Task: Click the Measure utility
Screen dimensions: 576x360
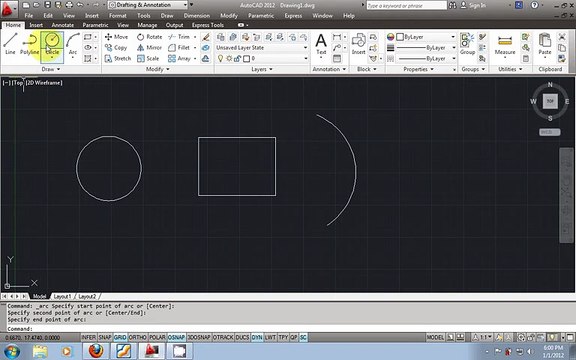Action: click(505, 45)
